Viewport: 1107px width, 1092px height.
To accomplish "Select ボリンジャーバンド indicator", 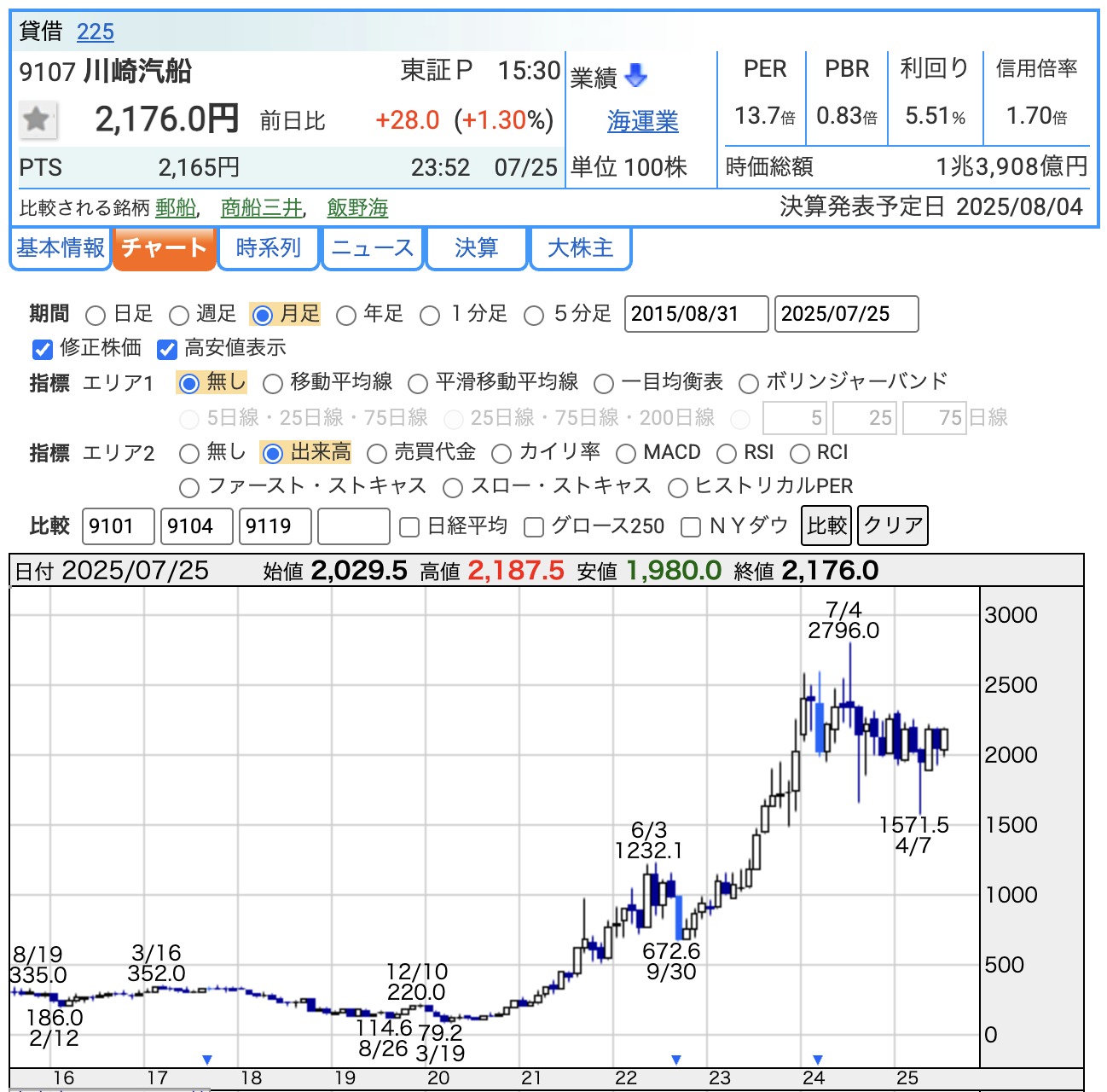I will (x=749, y=384).
